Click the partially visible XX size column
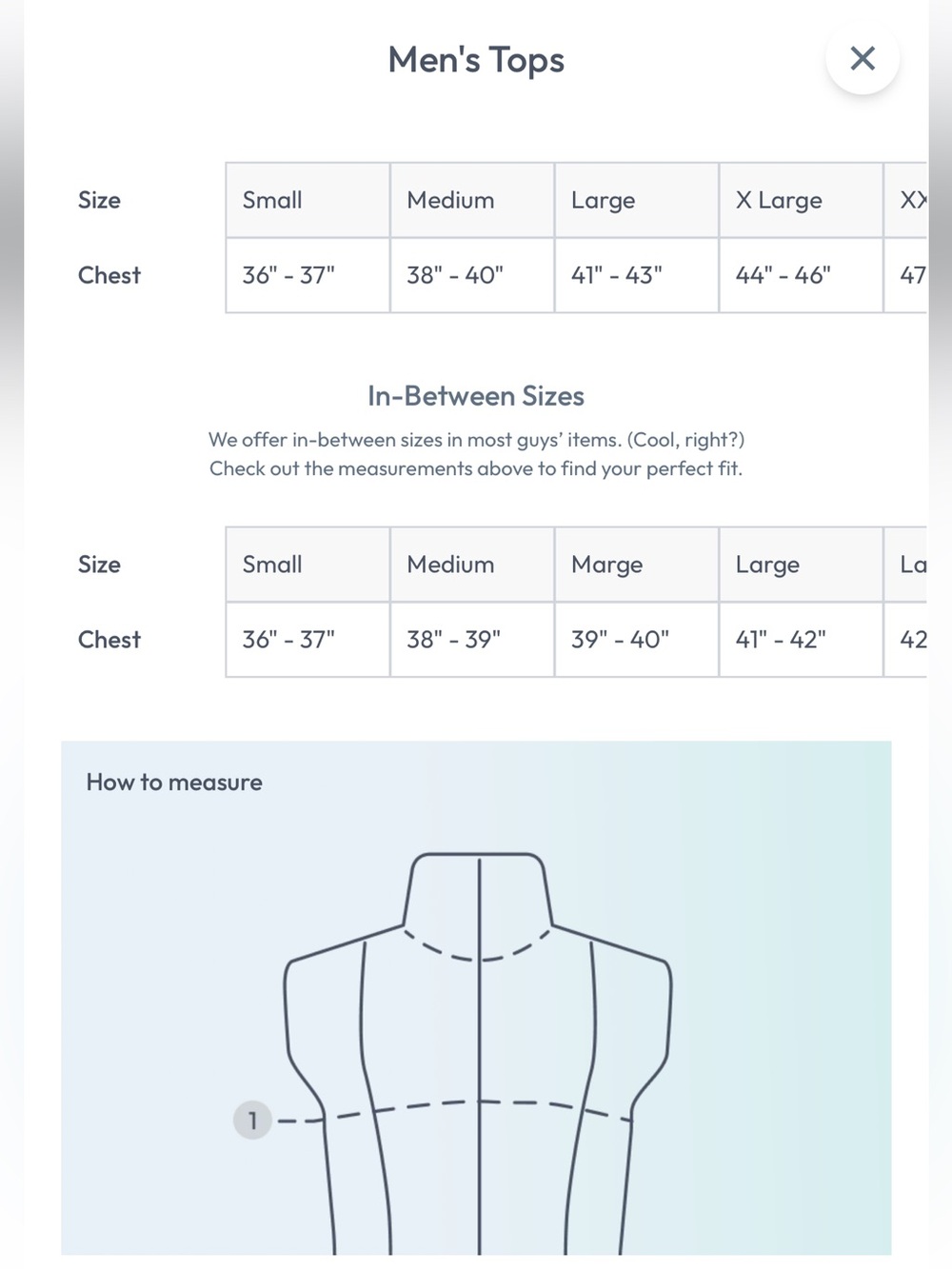 click(906, 200)
